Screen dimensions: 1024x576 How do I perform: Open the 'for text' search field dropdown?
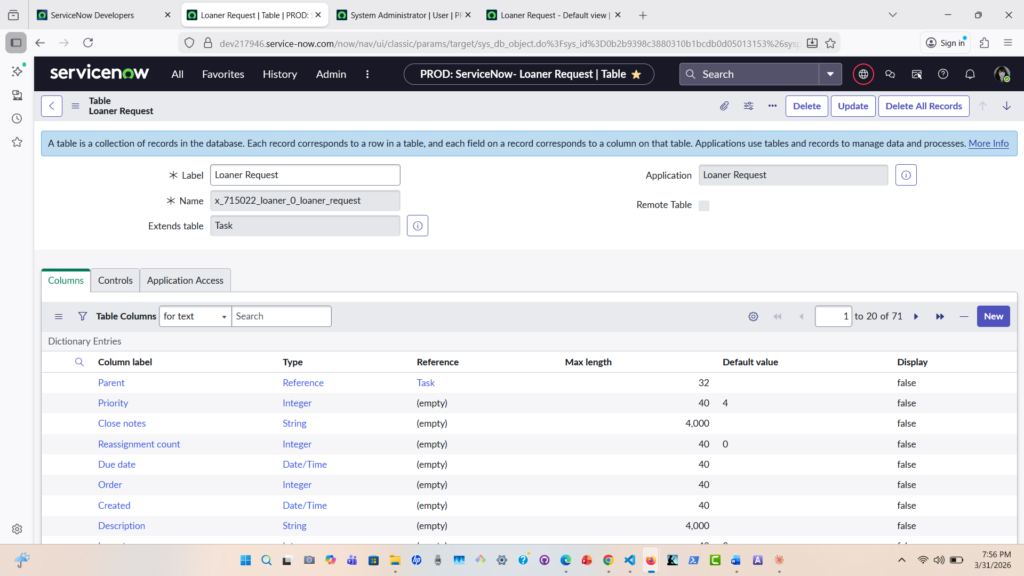[x=195, y=316]
